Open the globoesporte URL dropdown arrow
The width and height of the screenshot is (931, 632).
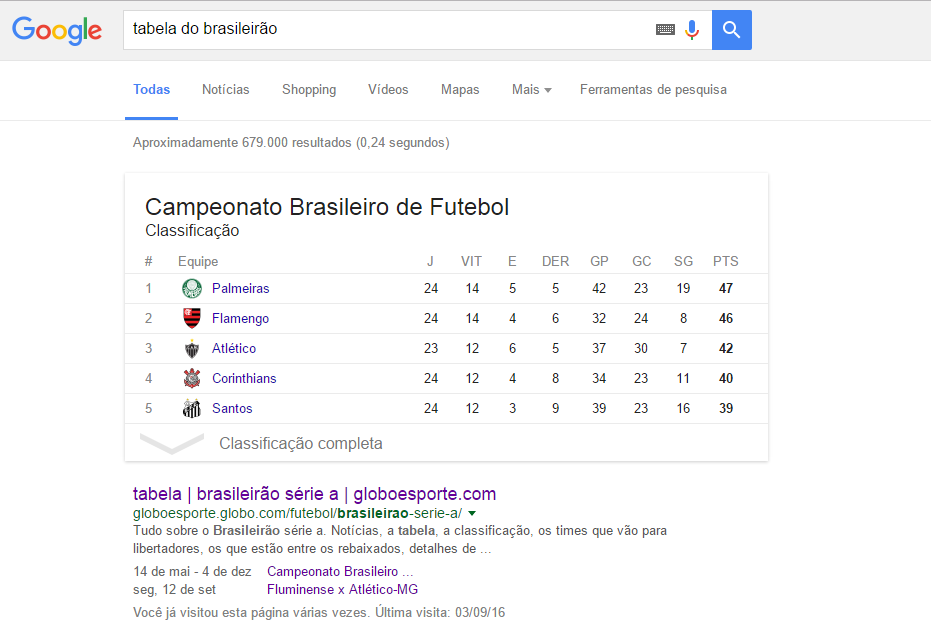point(472,513)
